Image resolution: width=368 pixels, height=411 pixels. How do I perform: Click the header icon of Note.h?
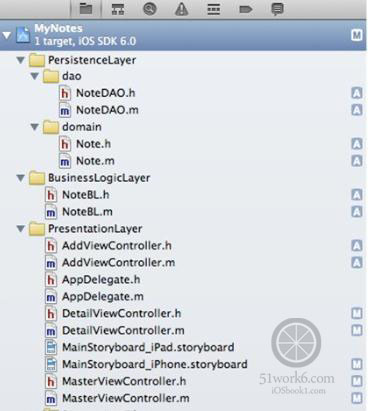(65, 144)
